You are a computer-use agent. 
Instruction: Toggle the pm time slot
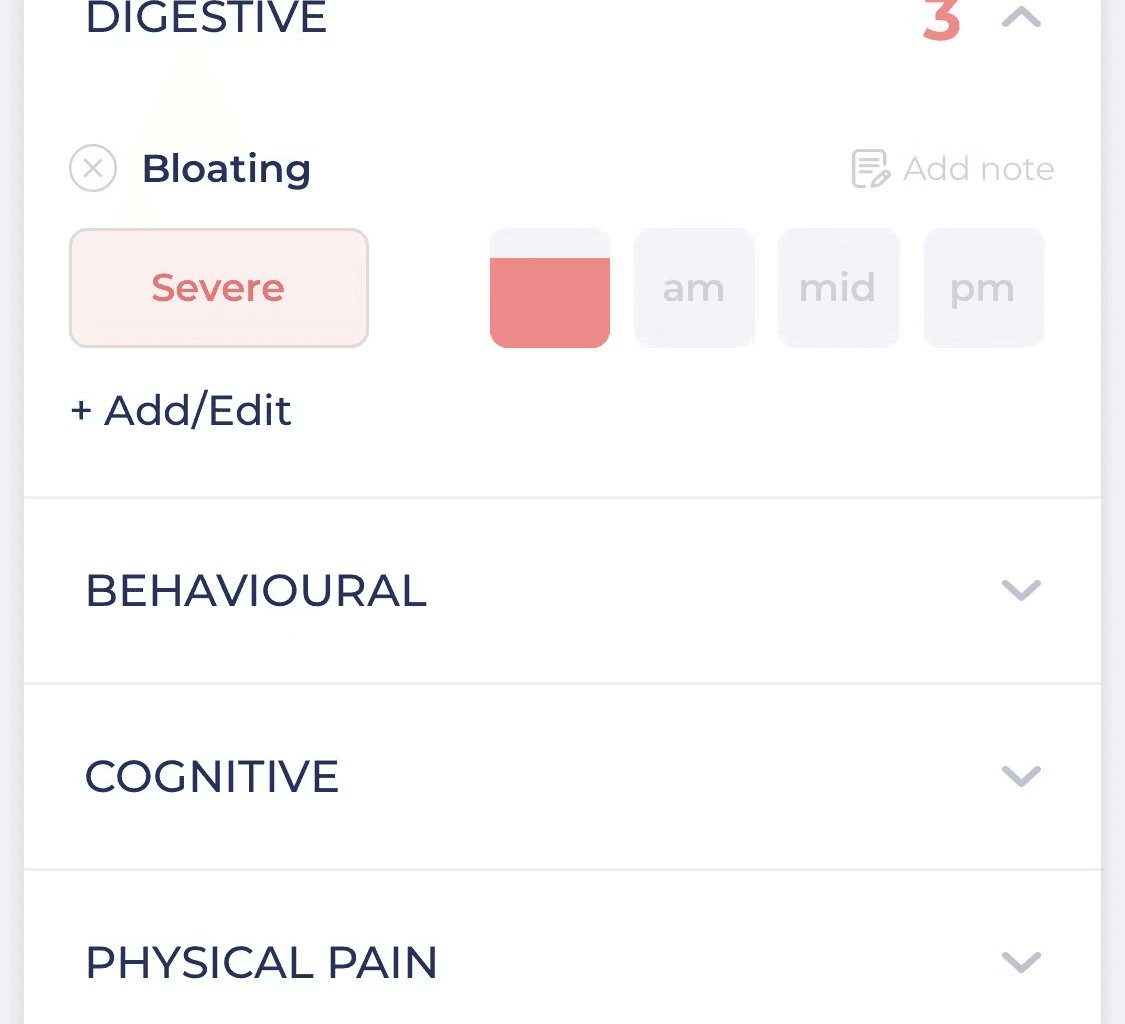[x=983, y=288]
